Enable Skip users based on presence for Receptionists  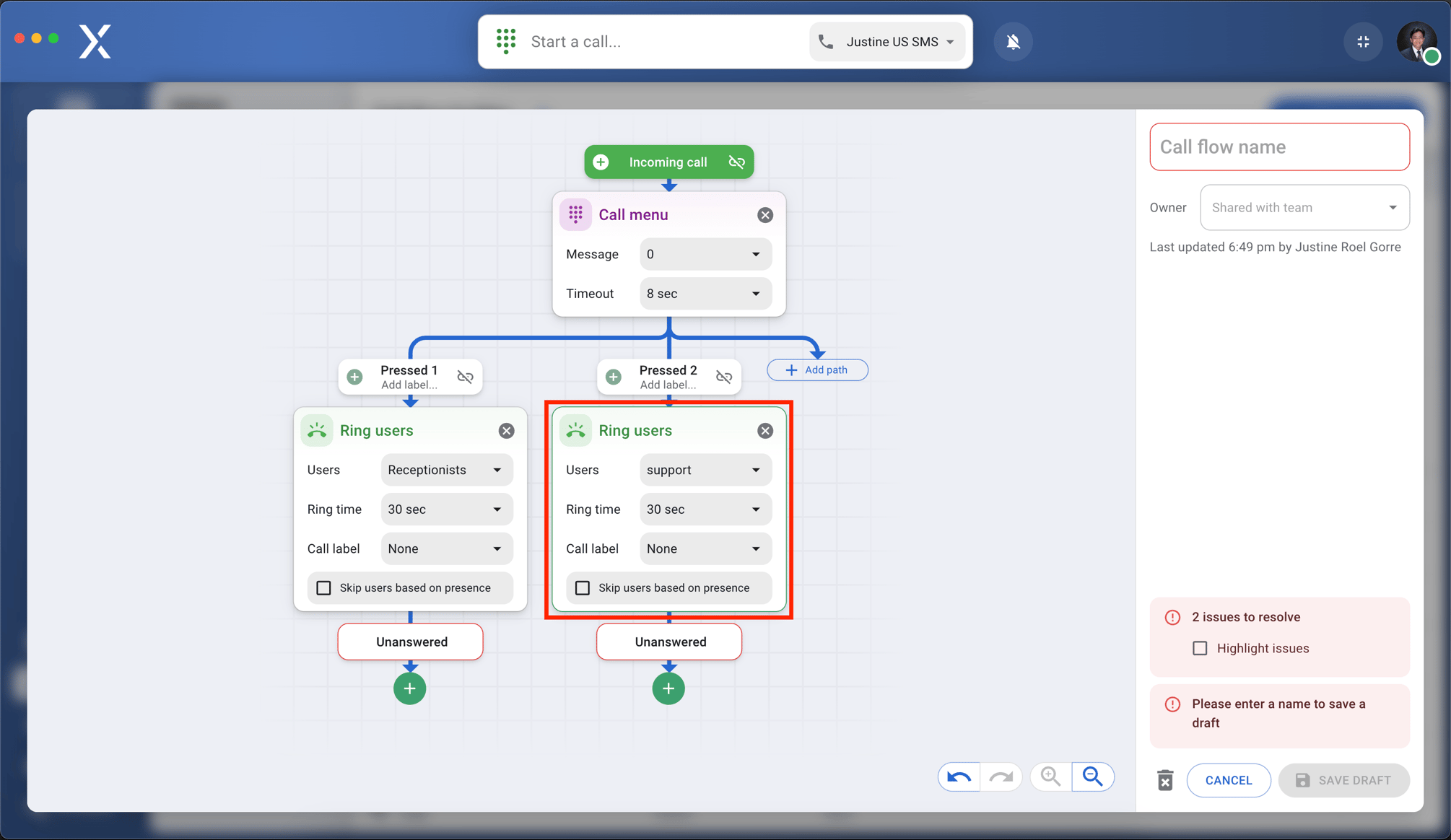(x=324, y=588)
